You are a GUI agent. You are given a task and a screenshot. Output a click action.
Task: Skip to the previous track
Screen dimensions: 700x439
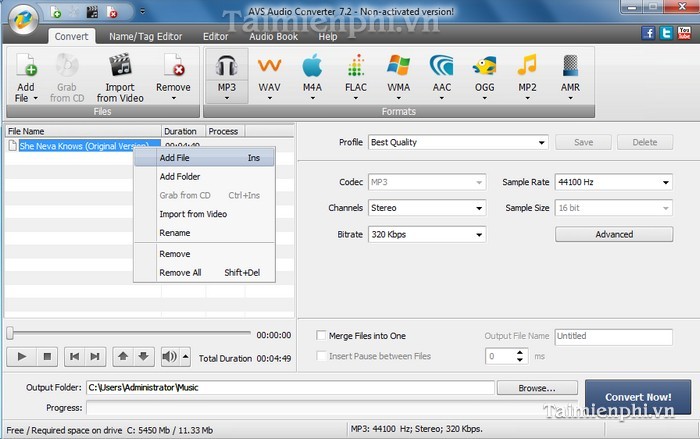75,356
